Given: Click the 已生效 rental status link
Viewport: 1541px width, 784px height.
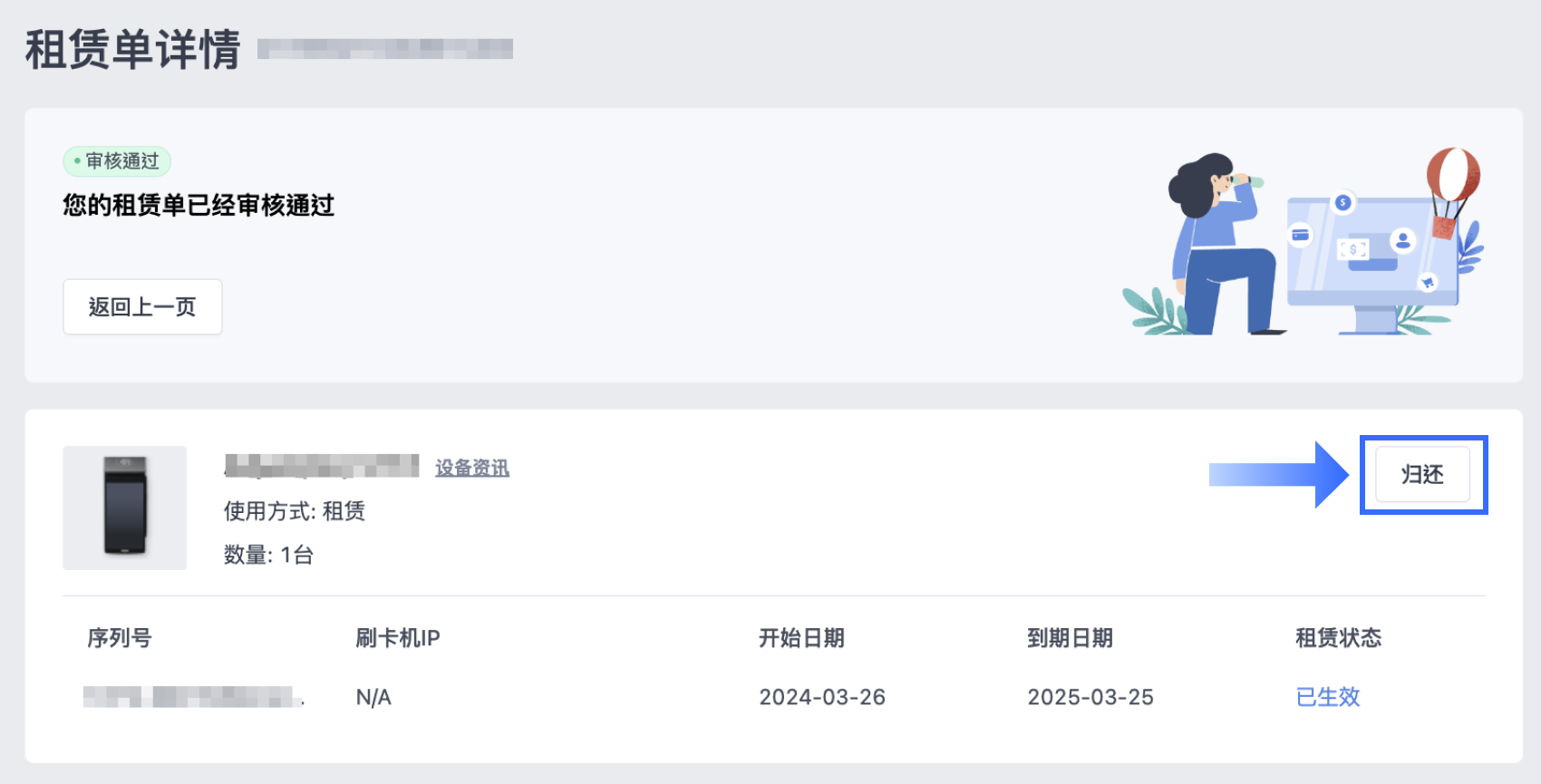Looking at the screenshot, I should tap(1328, 697).
